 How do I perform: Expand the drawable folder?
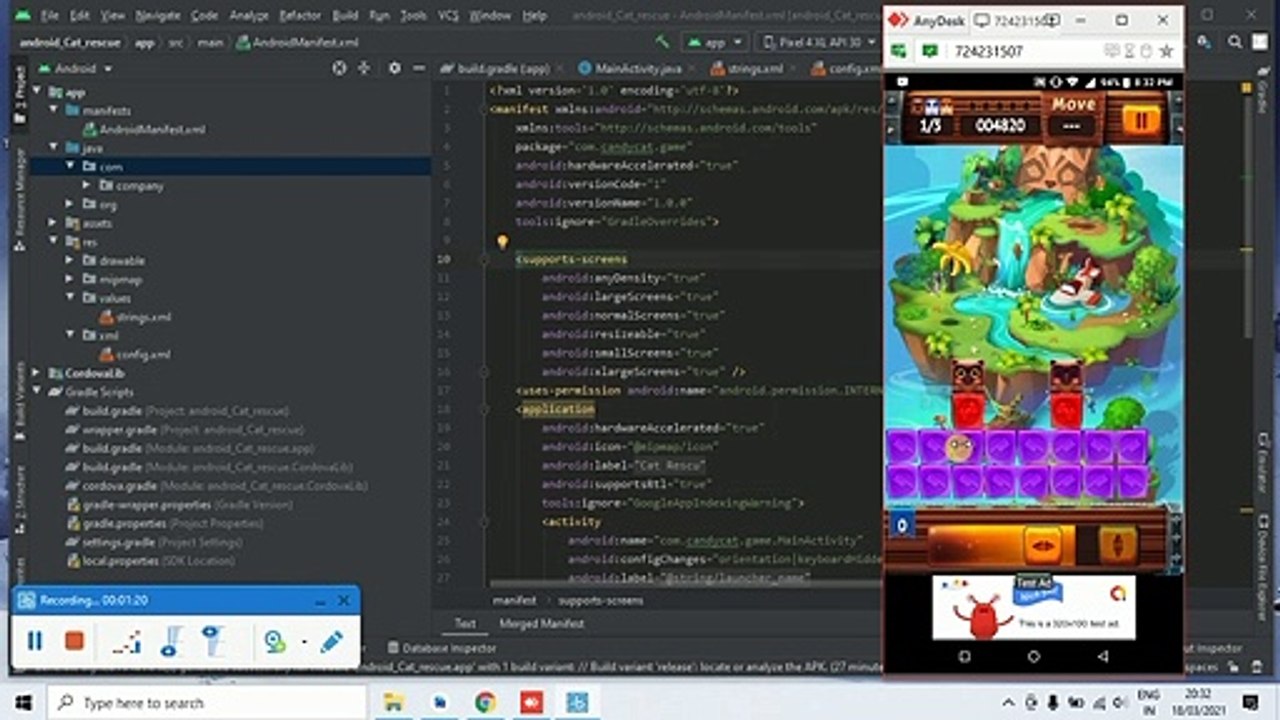coord(72,260)
